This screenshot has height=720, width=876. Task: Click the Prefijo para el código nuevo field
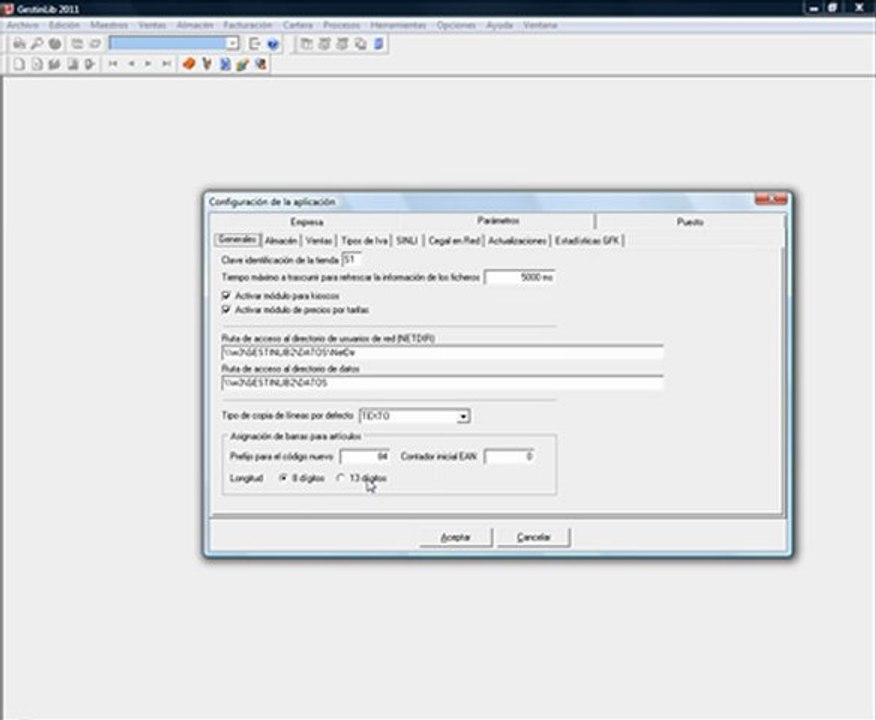click(x=364, y=457)
